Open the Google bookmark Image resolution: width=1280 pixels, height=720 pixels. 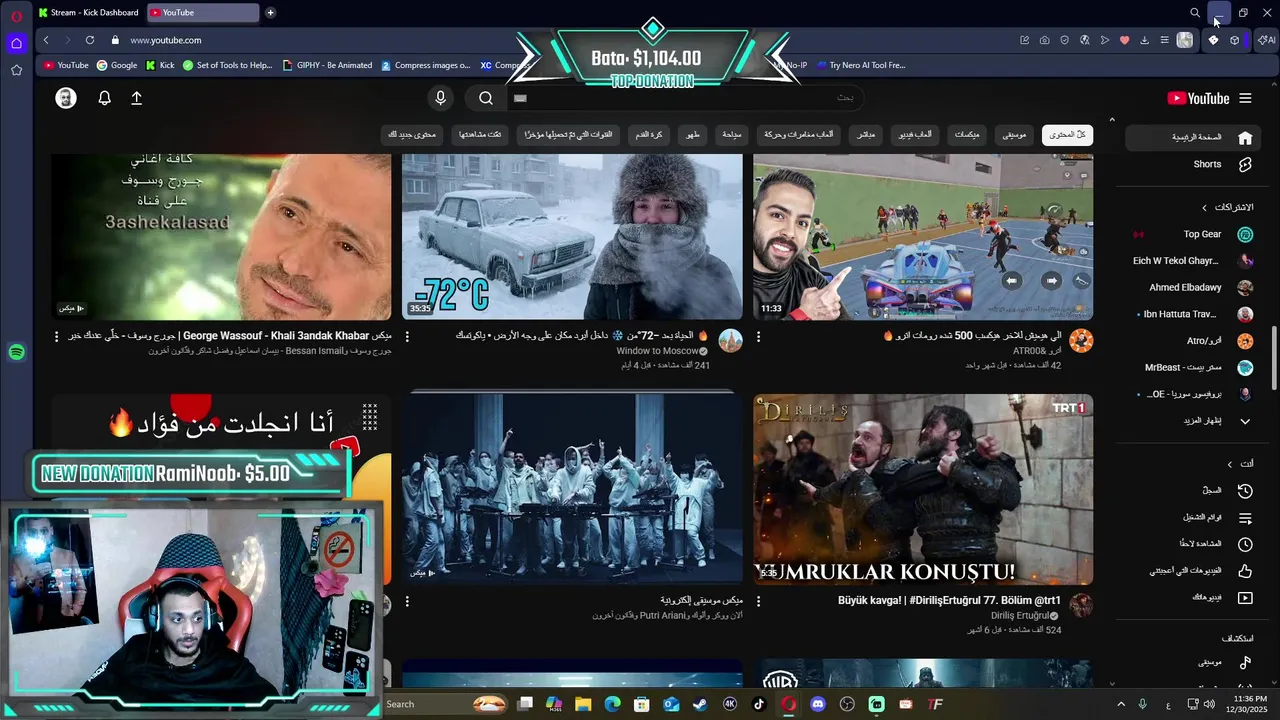point(117,65)
